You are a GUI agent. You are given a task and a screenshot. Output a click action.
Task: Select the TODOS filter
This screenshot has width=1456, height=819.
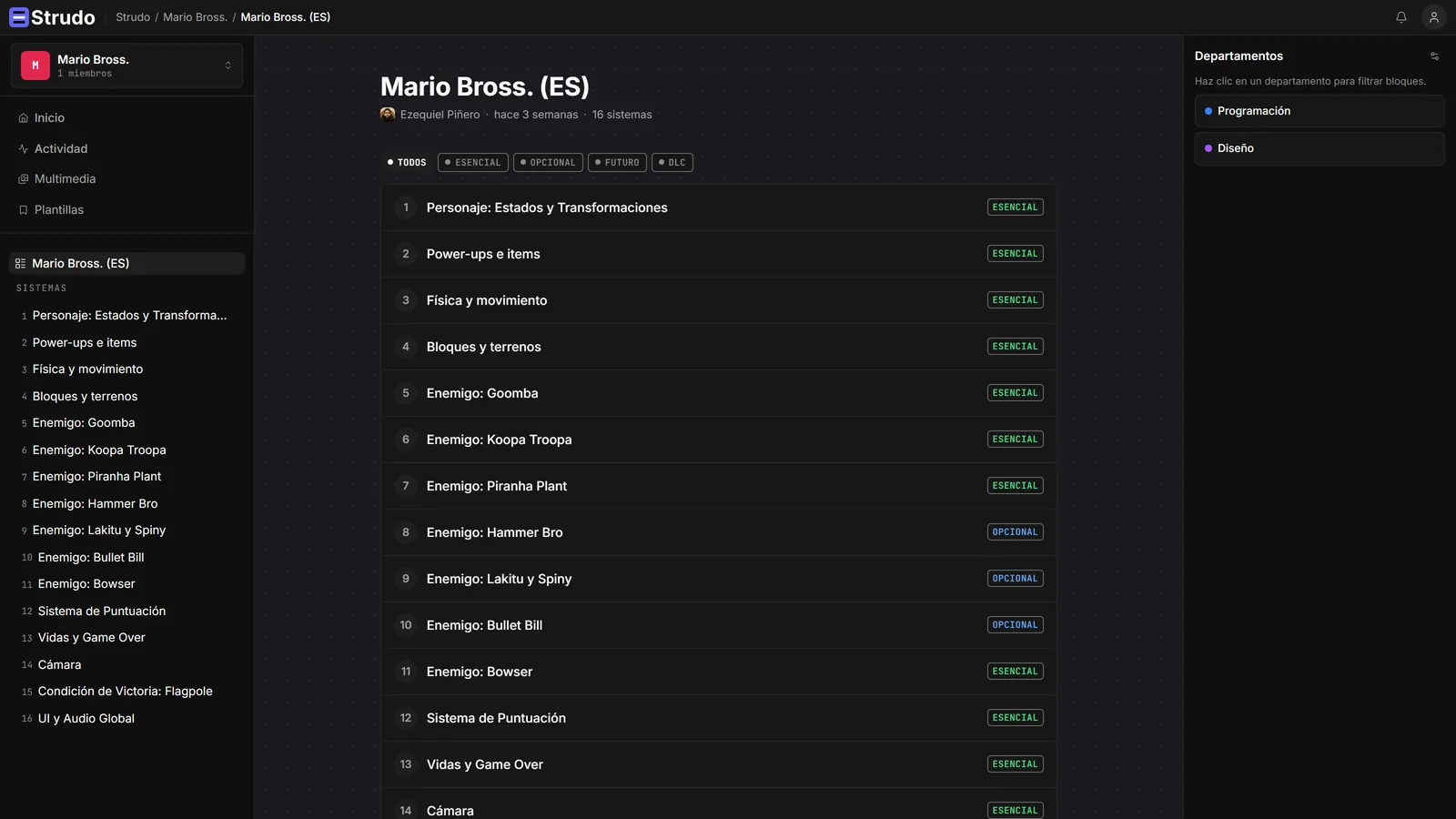[x=407, y=163]
